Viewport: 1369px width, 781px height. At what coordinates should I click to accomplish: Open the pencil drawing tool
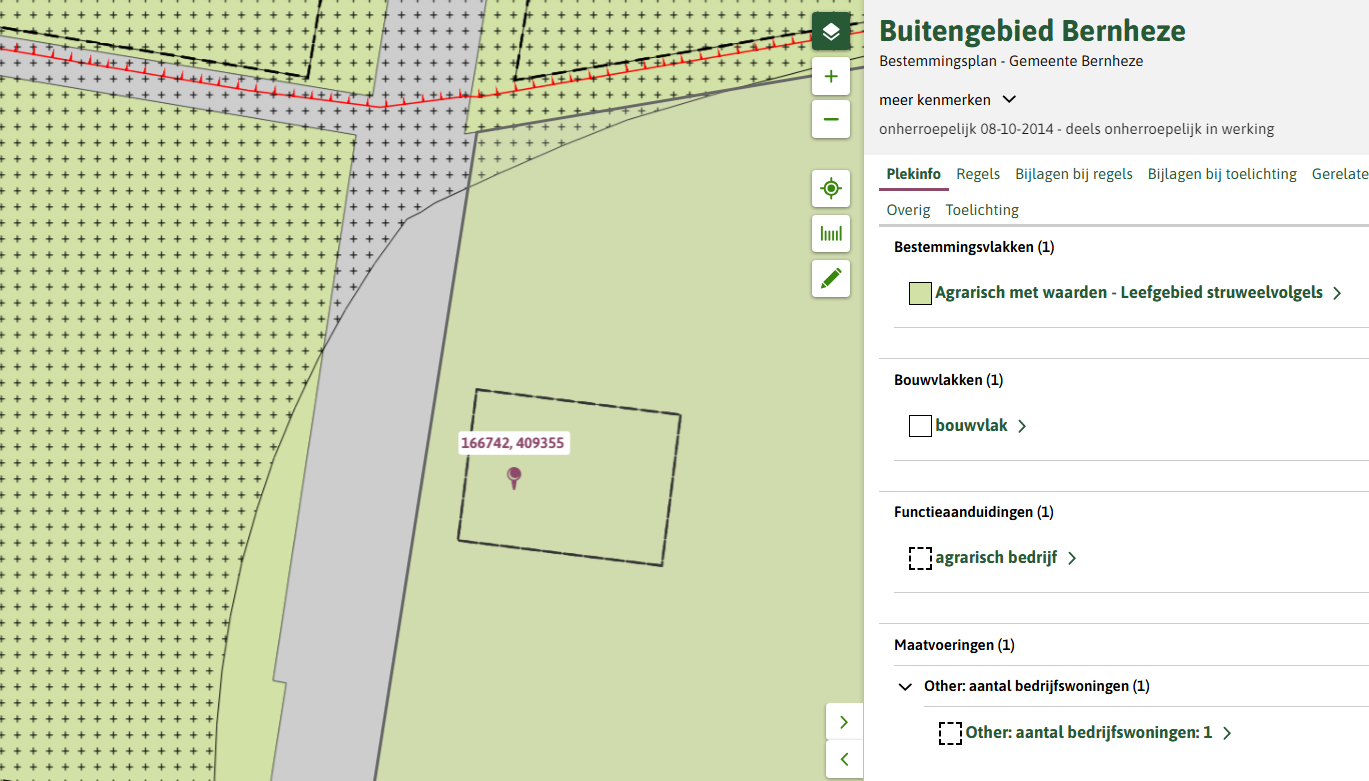(831, 278)
